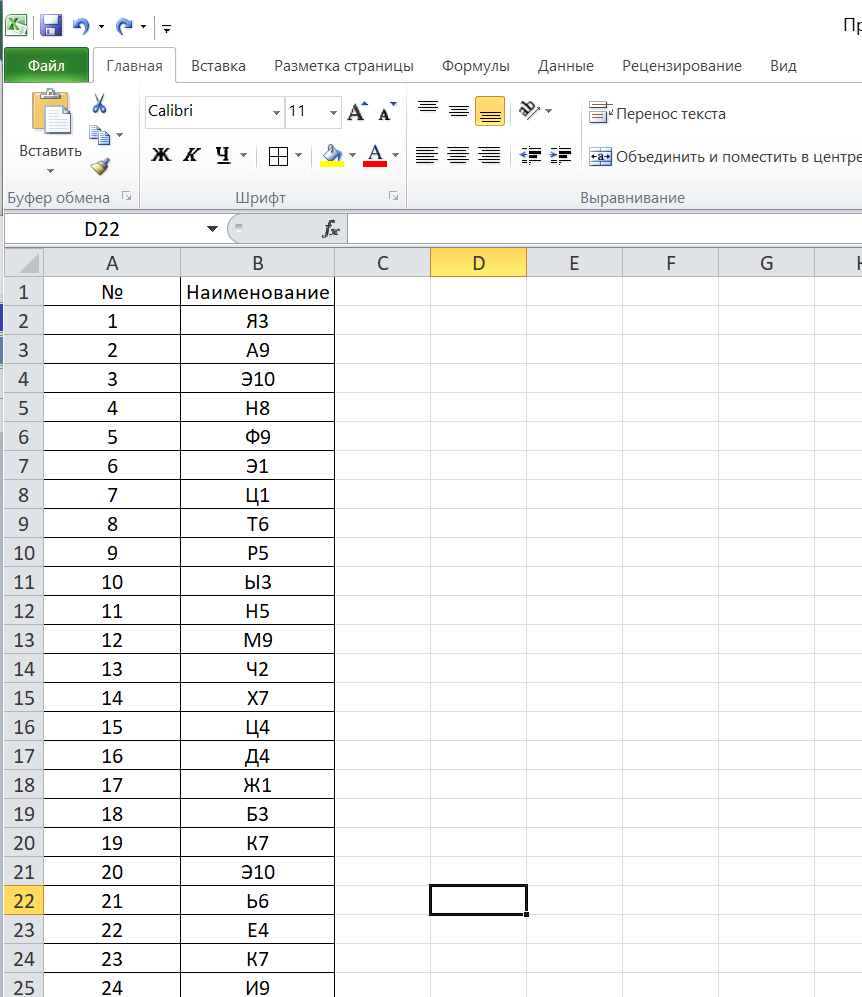Align text to middle of cell
The image size is (862, 997).
459,111
